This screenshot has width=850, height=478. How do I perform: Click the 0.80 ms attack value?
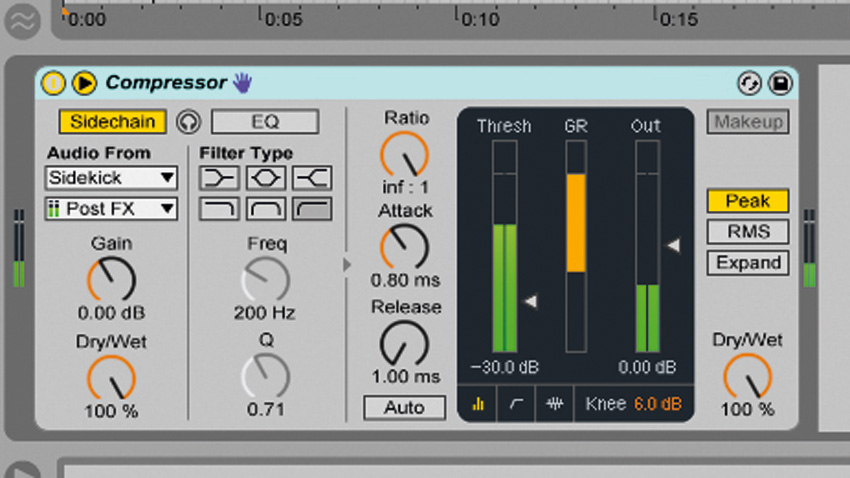pyautogui.click(x=405, y=280)
